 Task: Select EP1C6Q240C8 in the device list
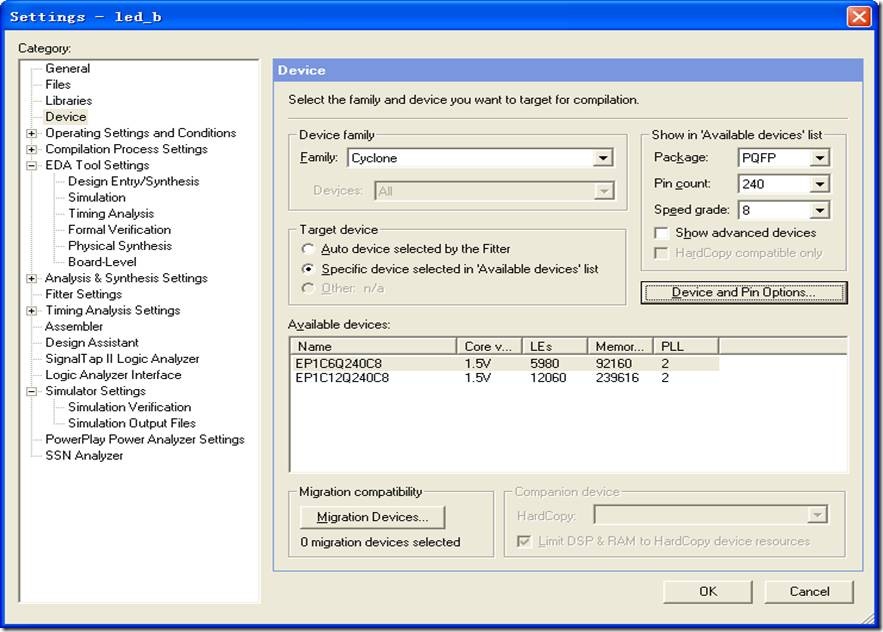(342, 365)
